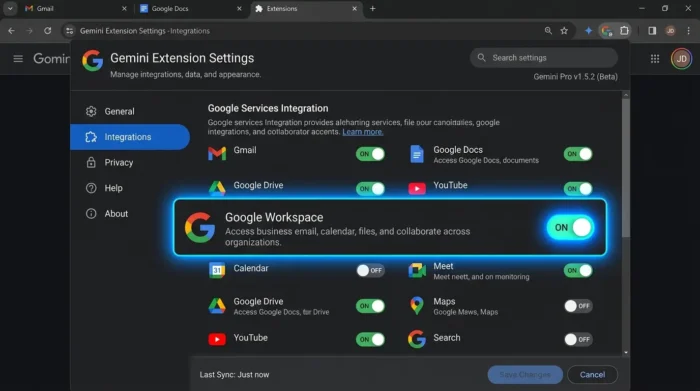Open the browser profile icon in toolbar
700x391 pixels.
tap(670, 31)
